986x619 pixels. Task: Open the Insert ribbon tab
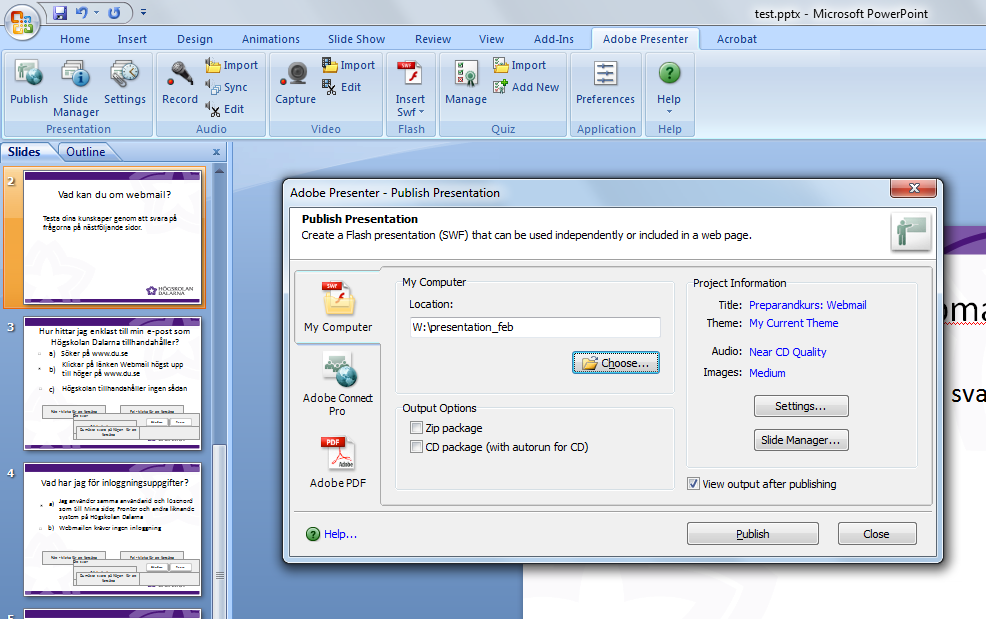point(132,39)
